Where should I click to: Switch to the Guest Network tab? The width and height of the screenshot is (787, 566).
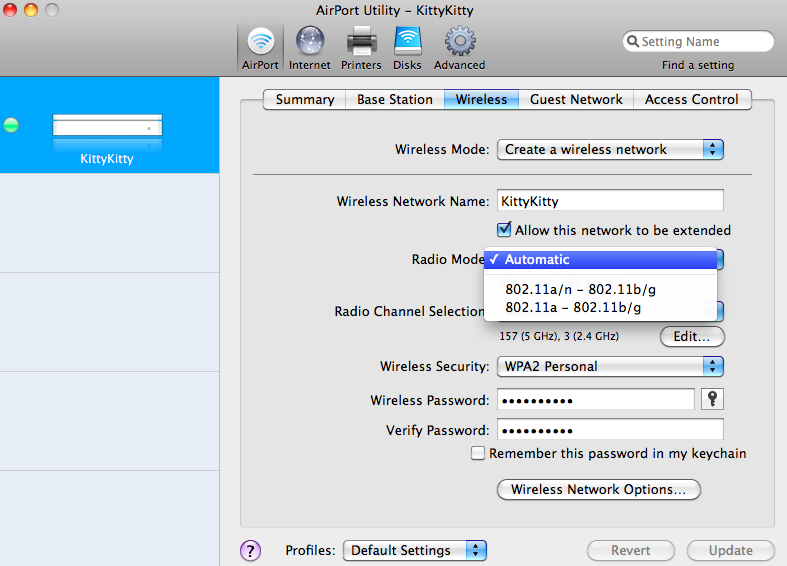tap(576, 99)
